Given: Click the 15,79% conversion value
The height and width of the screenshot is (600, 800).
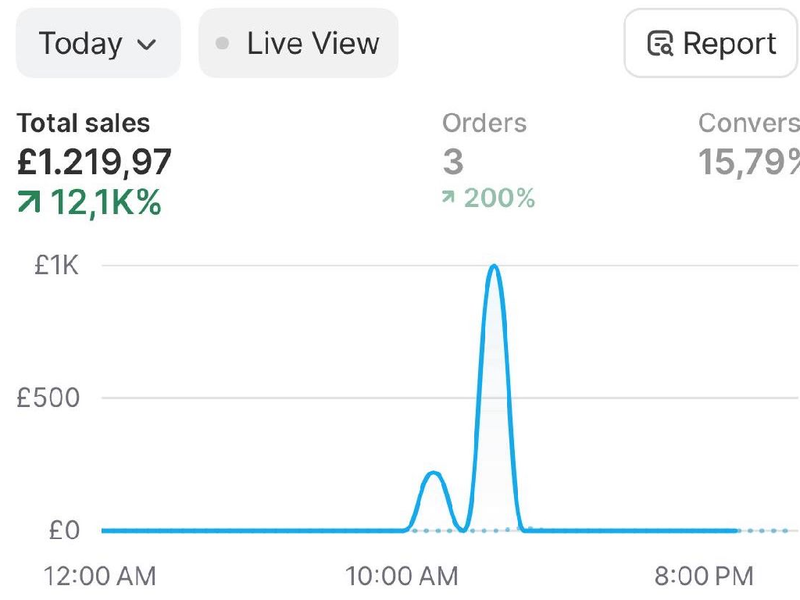Looking at the screenshot, I should coord(748,162).
